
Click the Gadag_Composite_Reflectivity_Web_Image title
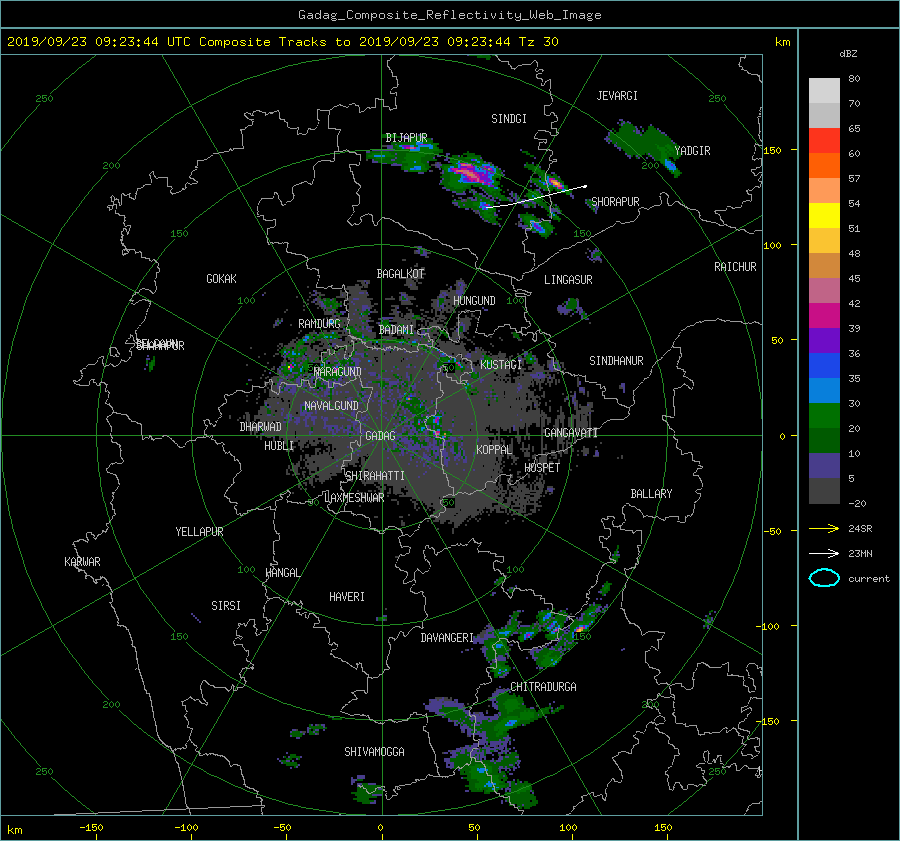point(449,15)
